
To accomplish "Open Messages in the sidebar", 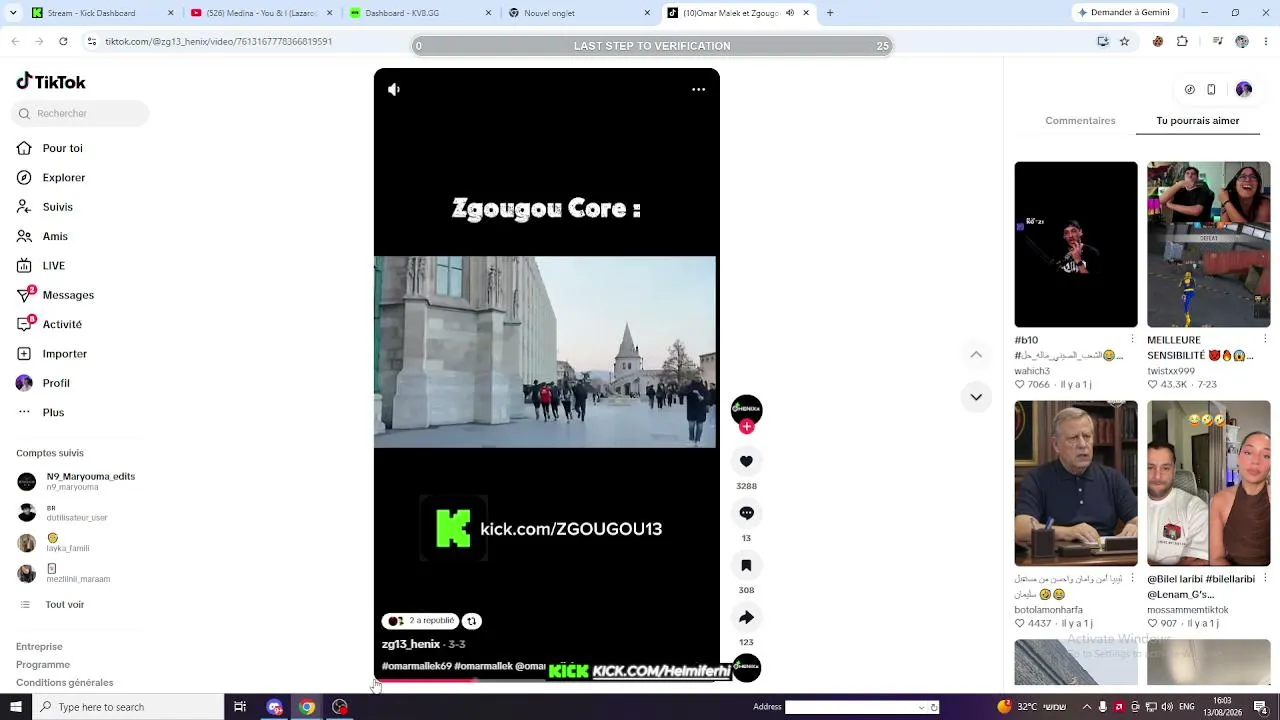I will (x=55, y=295).
